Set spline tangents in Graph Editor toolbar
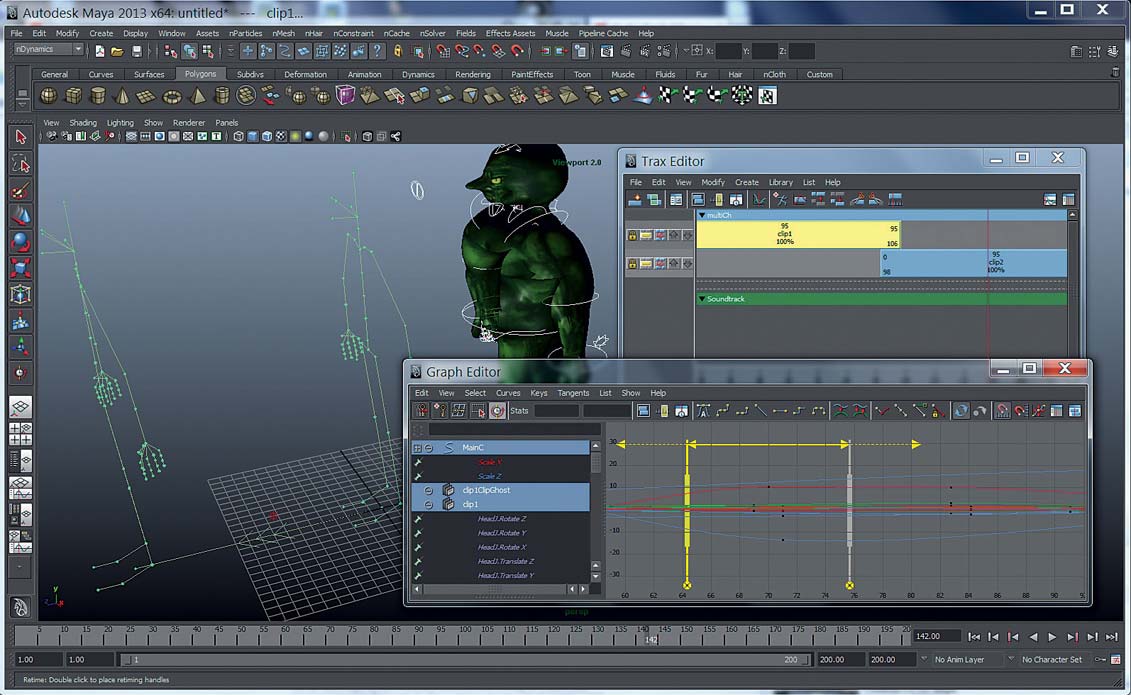This screenshot has width=1131, height=695. pyautogui.click(x=722, y=411)
